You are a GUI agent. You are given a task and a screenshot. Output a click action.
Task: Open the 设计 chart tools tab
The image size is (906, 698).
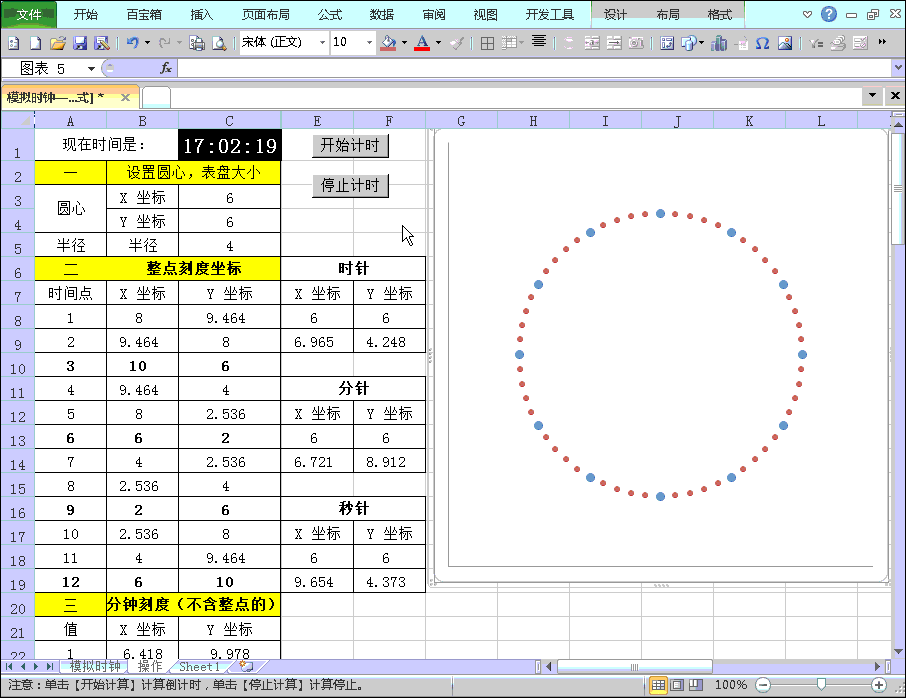pyautogui.click(x=615, y=14)
